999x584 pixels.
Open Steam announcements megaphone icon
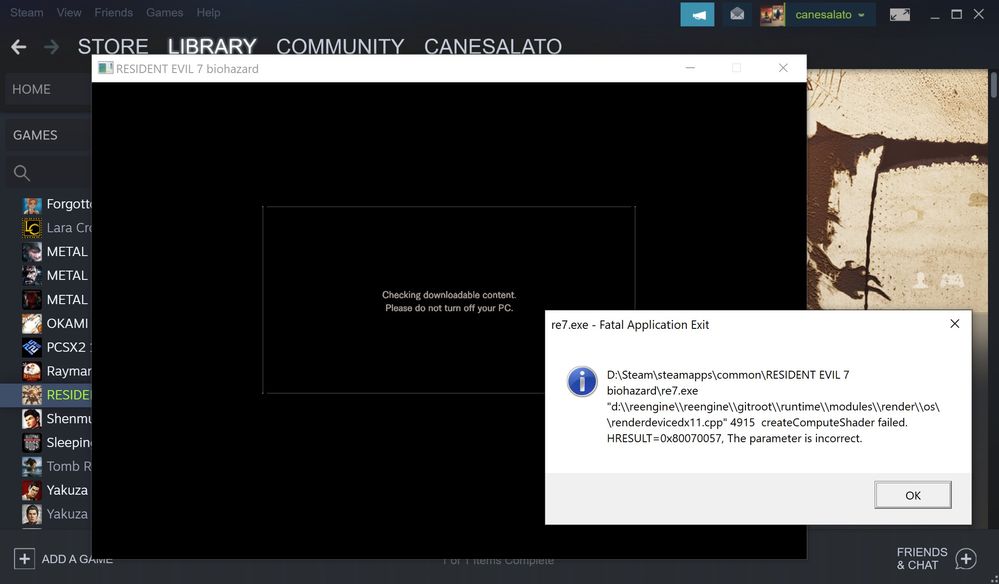[x=697, y=14]
